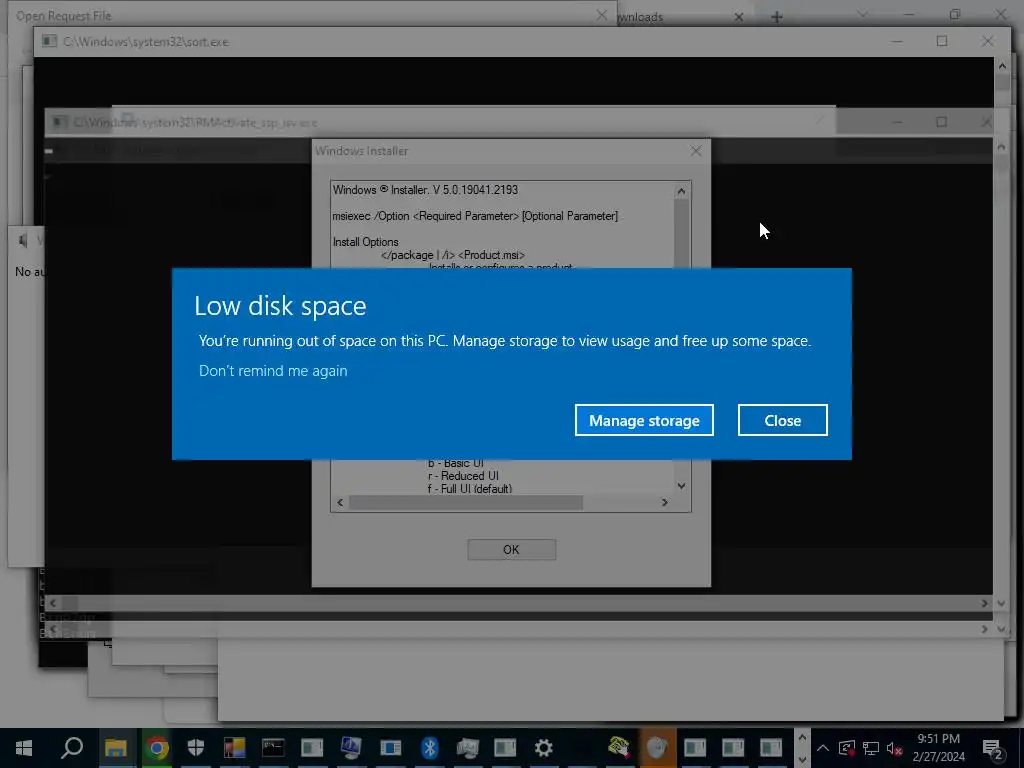The width and height of the screenshot is (1024, 768).
Task: Click the Windows Installer horizontal scrollbar thumb
Action: click(x=466, y=502)
